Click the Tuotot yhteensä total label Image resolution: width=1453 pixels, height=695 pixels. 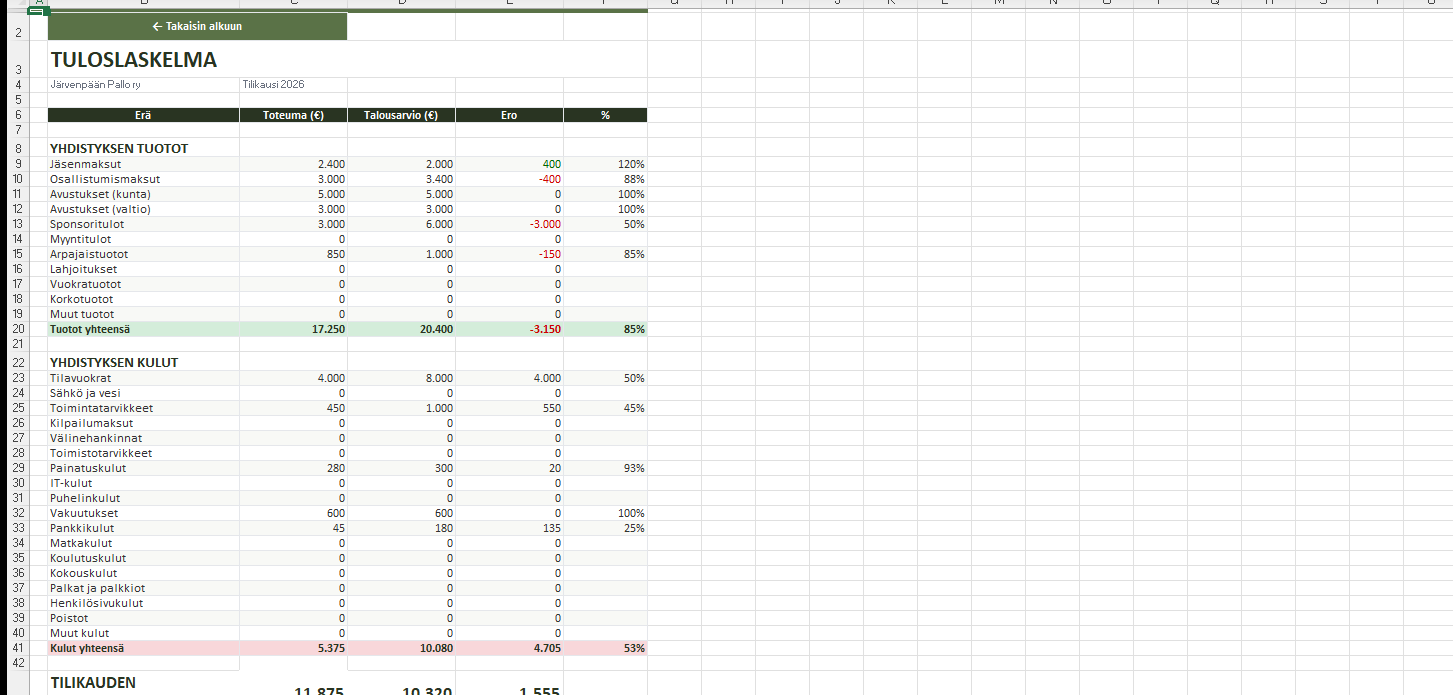(90, 329)
